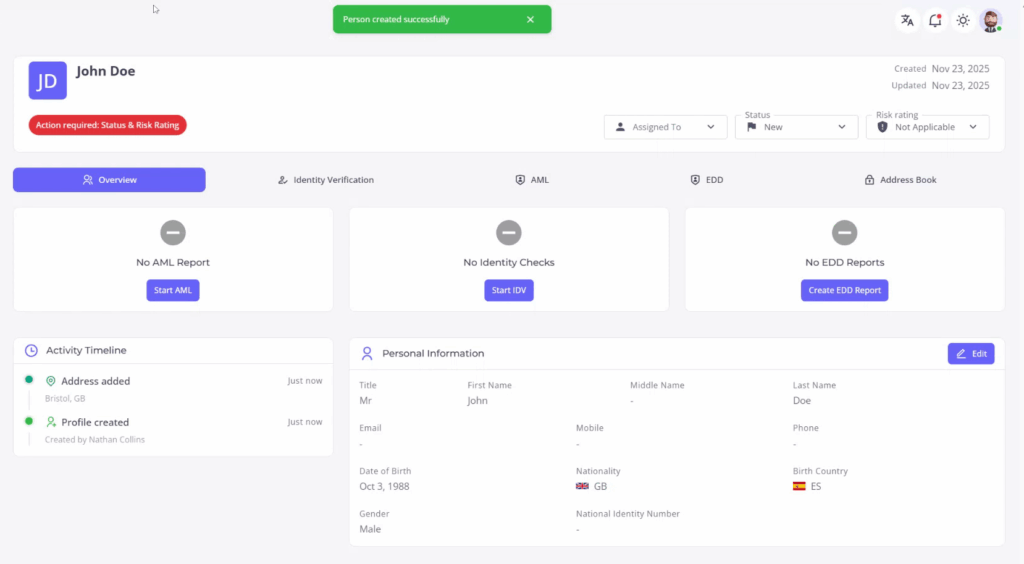Open the Status dropdown showing New
The image size is (1024, 564).
tap(796, 127)
